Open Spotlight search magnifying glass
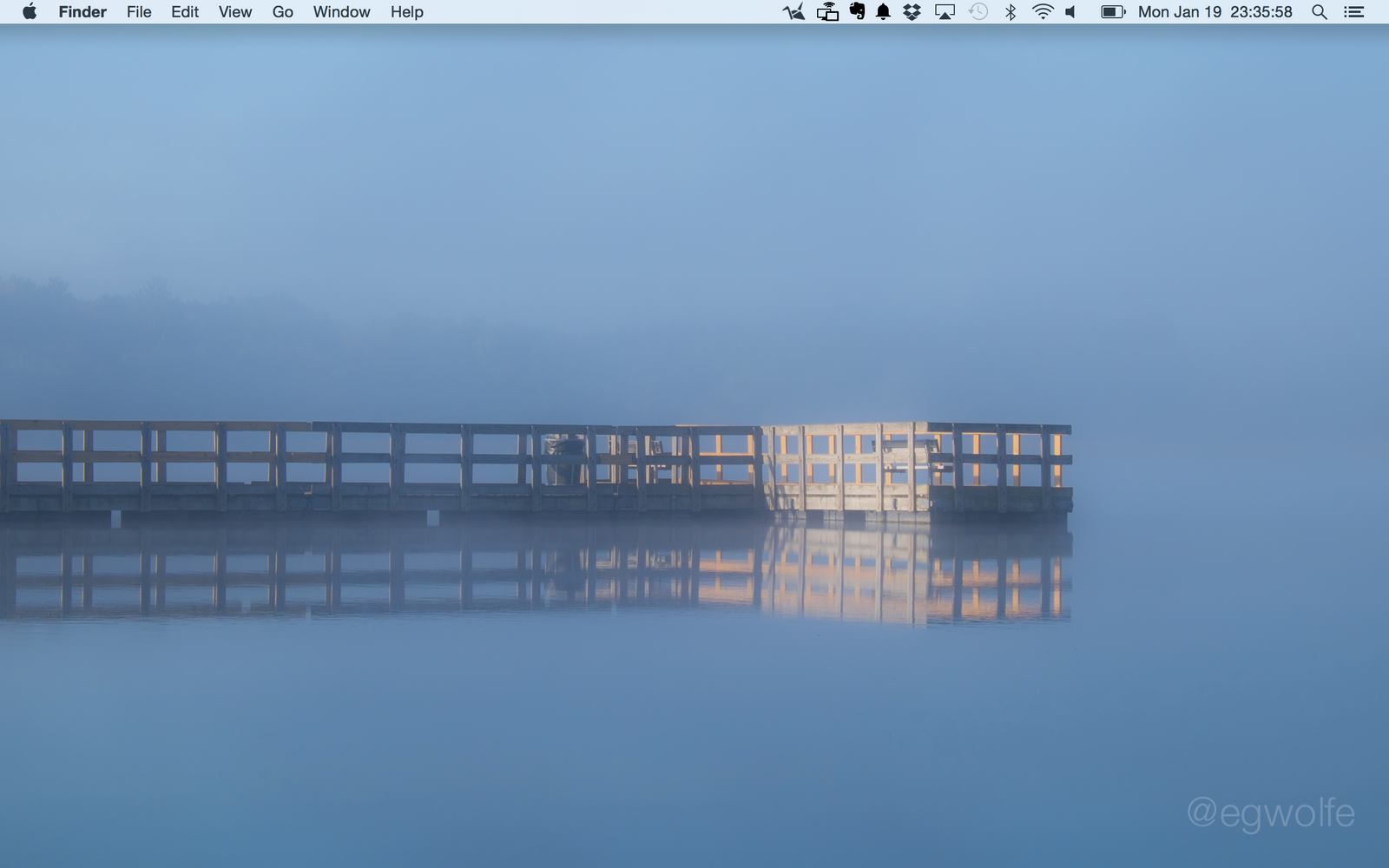This screenshot has height=868, width=1389. pyautogui.click(x=1319, y=12)
